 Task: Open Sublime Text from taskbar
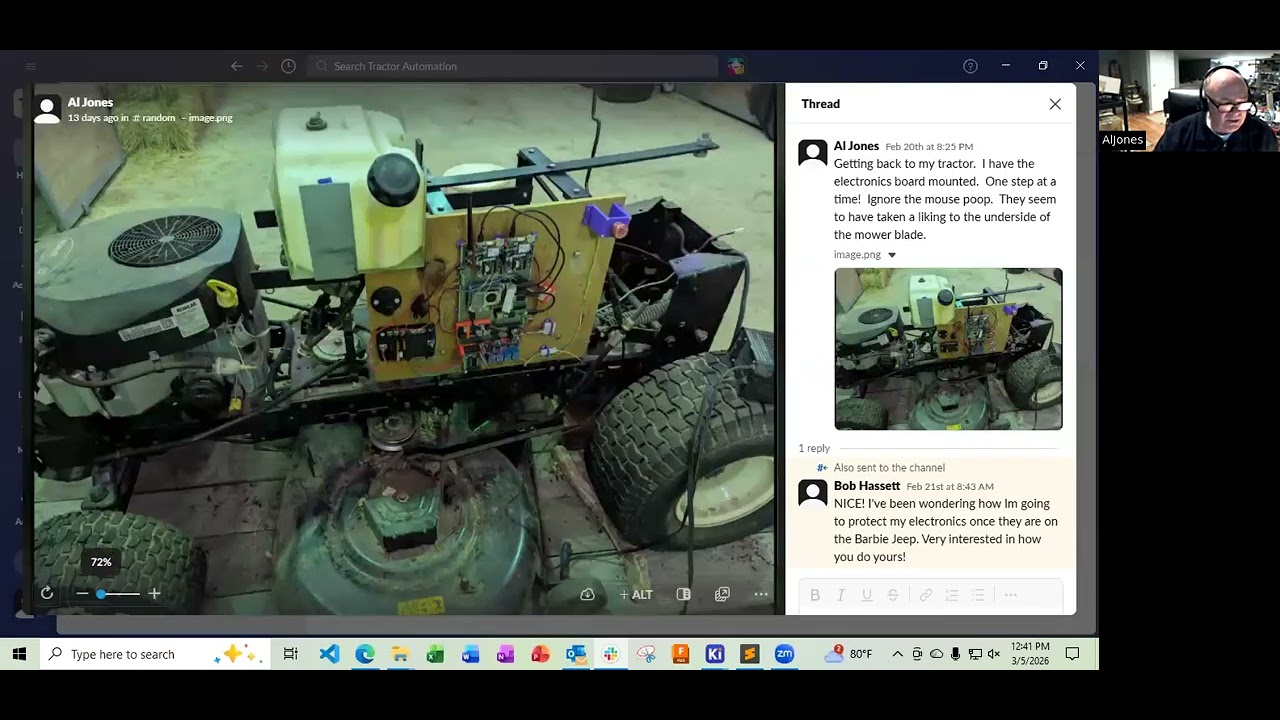[x=750, y=654]
